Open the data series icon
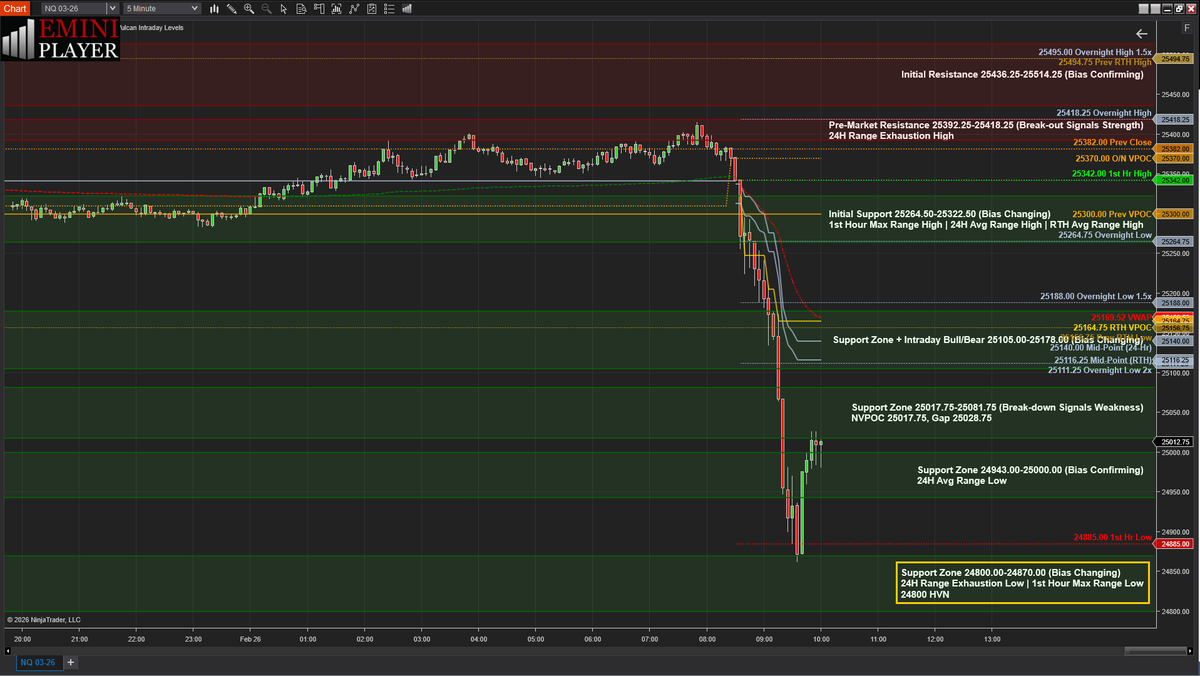1200x676 pixels. pos(336,8)
